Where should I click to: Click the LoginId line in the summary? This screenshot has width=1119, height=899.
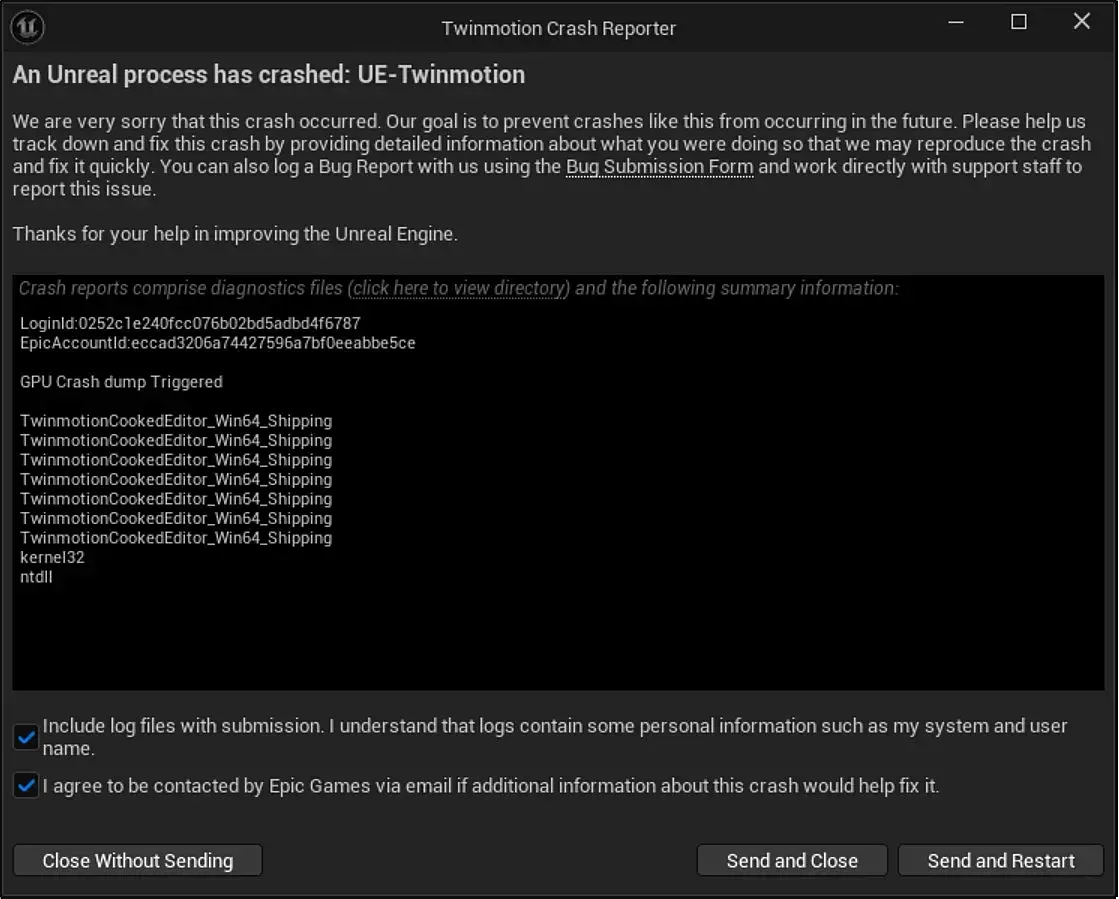190,324
